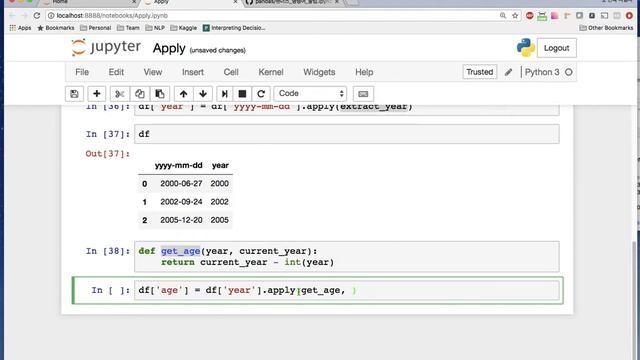Viewport: 640px width, 360px height.
Task: Open Other Bookmarks folder
Action: coord(606,28)
